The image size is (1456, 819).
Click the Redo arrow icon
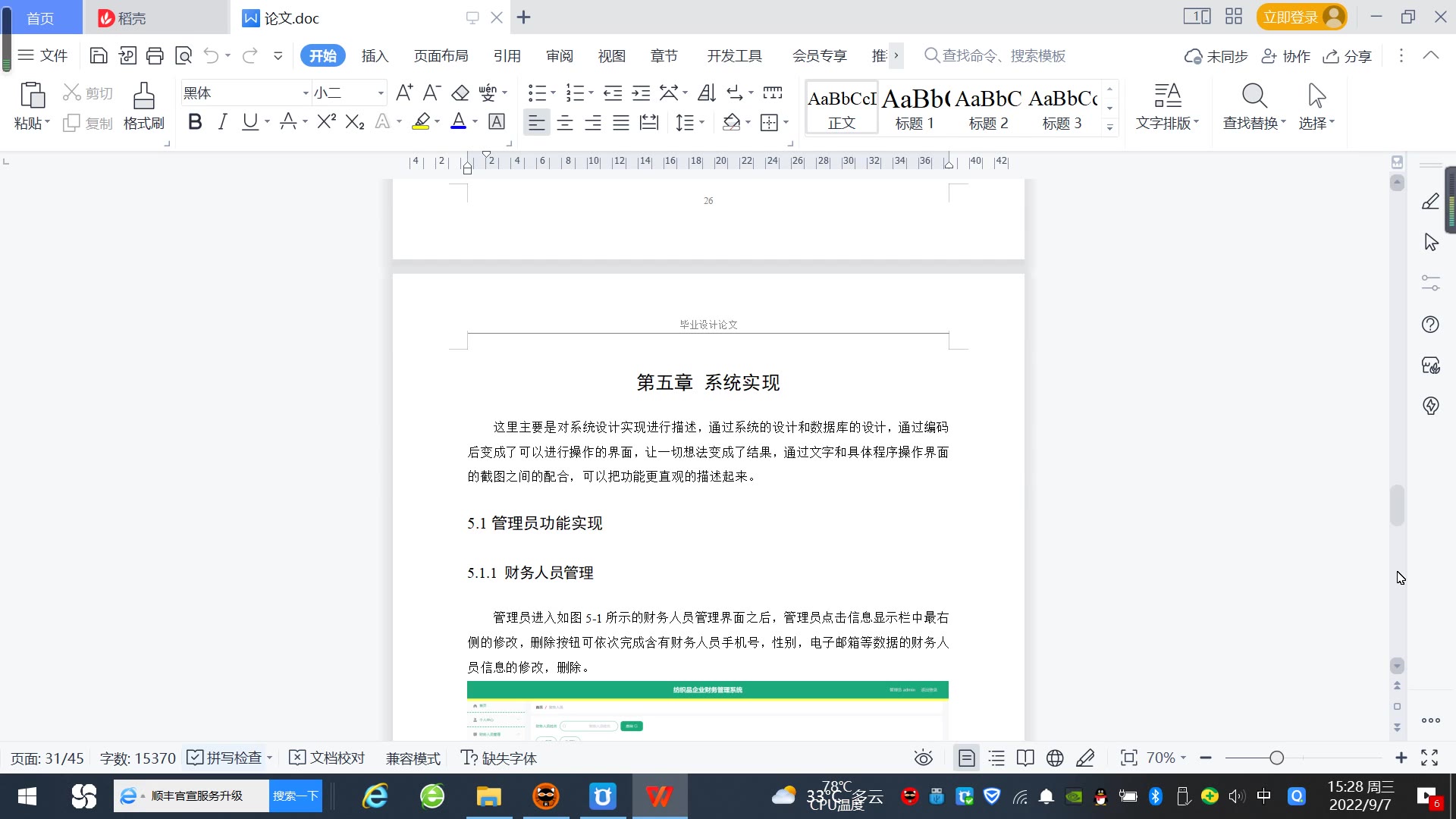pos(249,55)
